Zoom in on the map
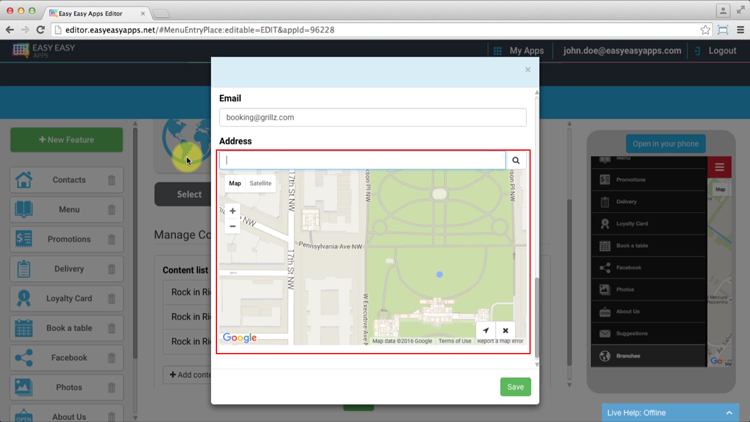 coord(232,211)
